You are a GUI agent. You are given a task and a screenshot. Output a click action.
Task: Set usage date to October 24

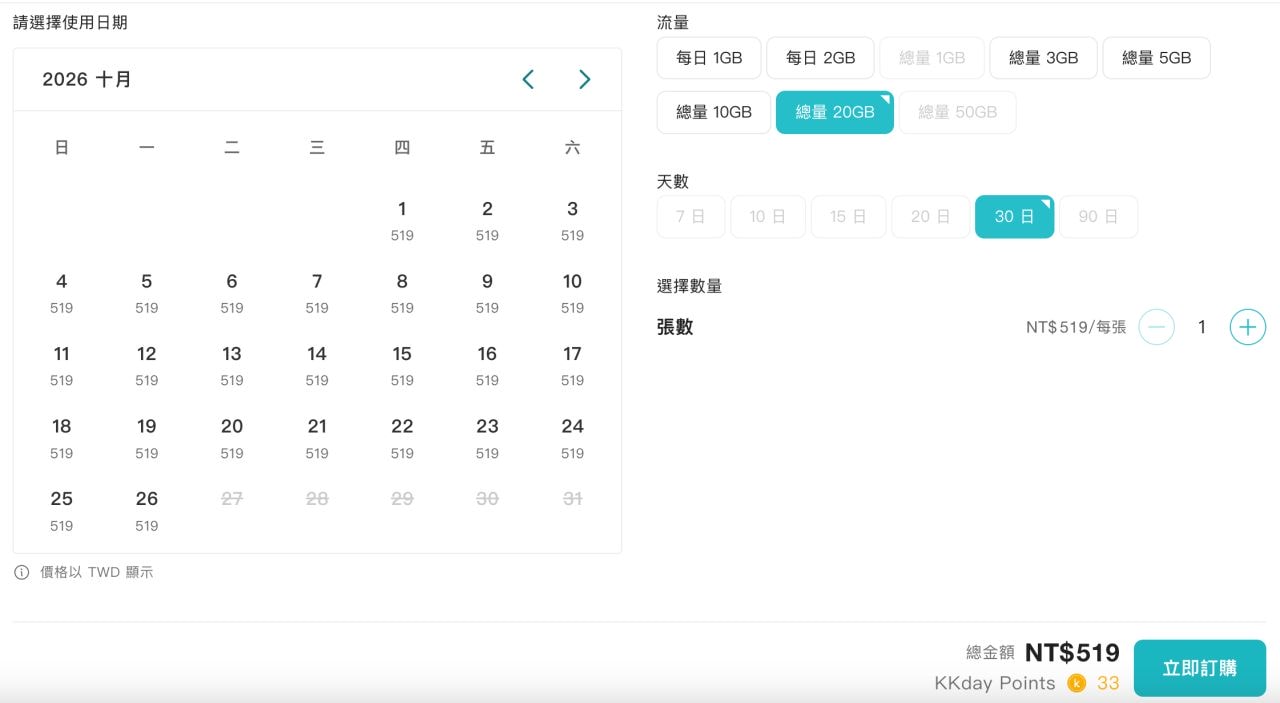572,438
